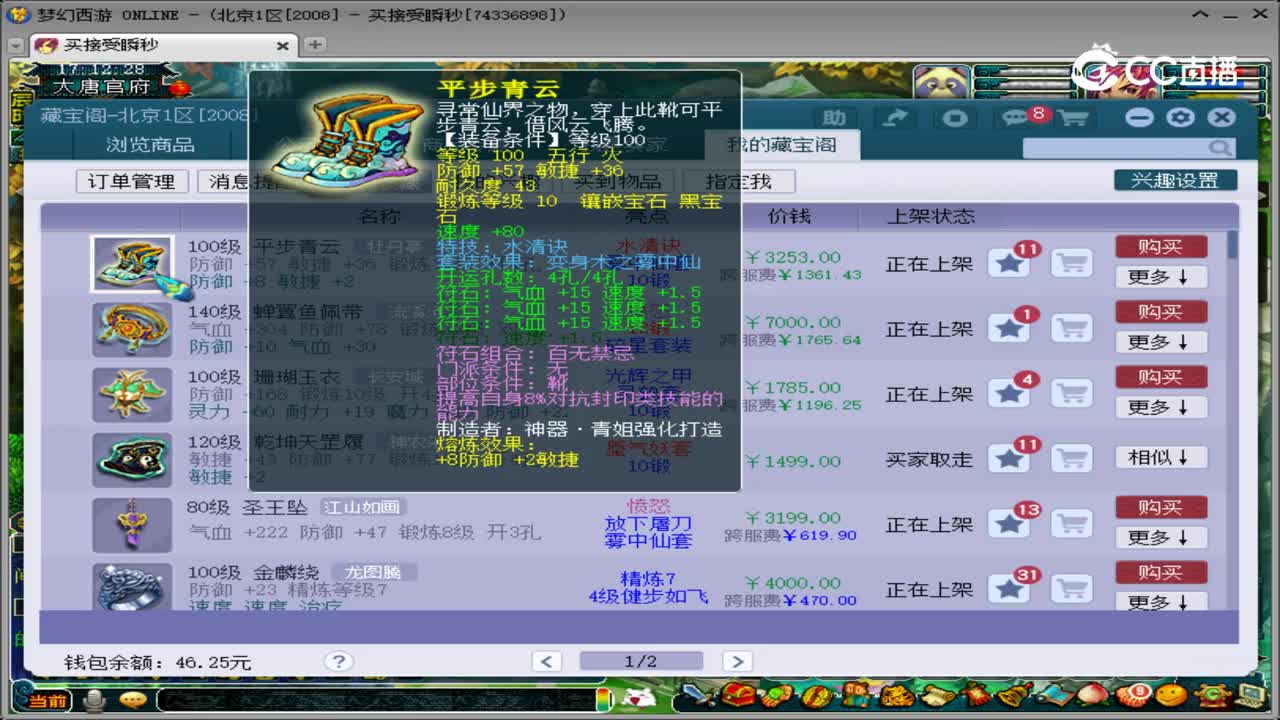This screenshot has width=1280, height=720.
Task: Buy 圣王坠 with 购买 button
Action: point(1161,507)
